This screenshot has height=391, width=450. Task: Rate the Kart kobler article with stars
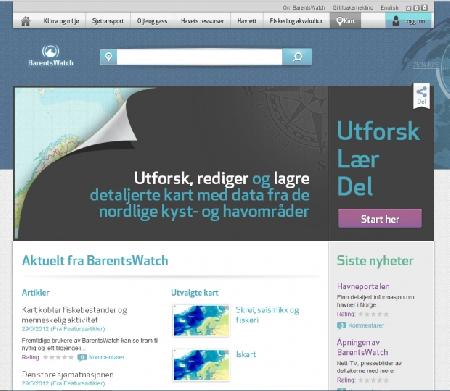(58, 357)
